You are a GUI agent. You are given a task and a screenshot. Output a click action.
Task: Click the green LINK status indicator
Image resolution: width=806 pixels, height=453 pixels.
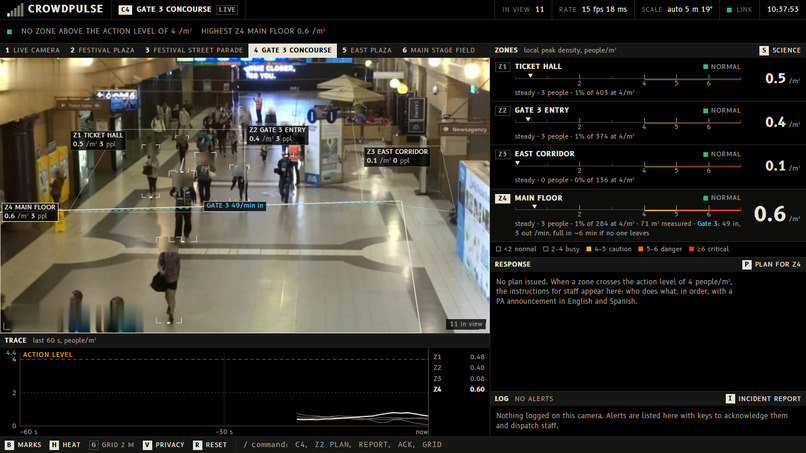(x=729, y=10)
